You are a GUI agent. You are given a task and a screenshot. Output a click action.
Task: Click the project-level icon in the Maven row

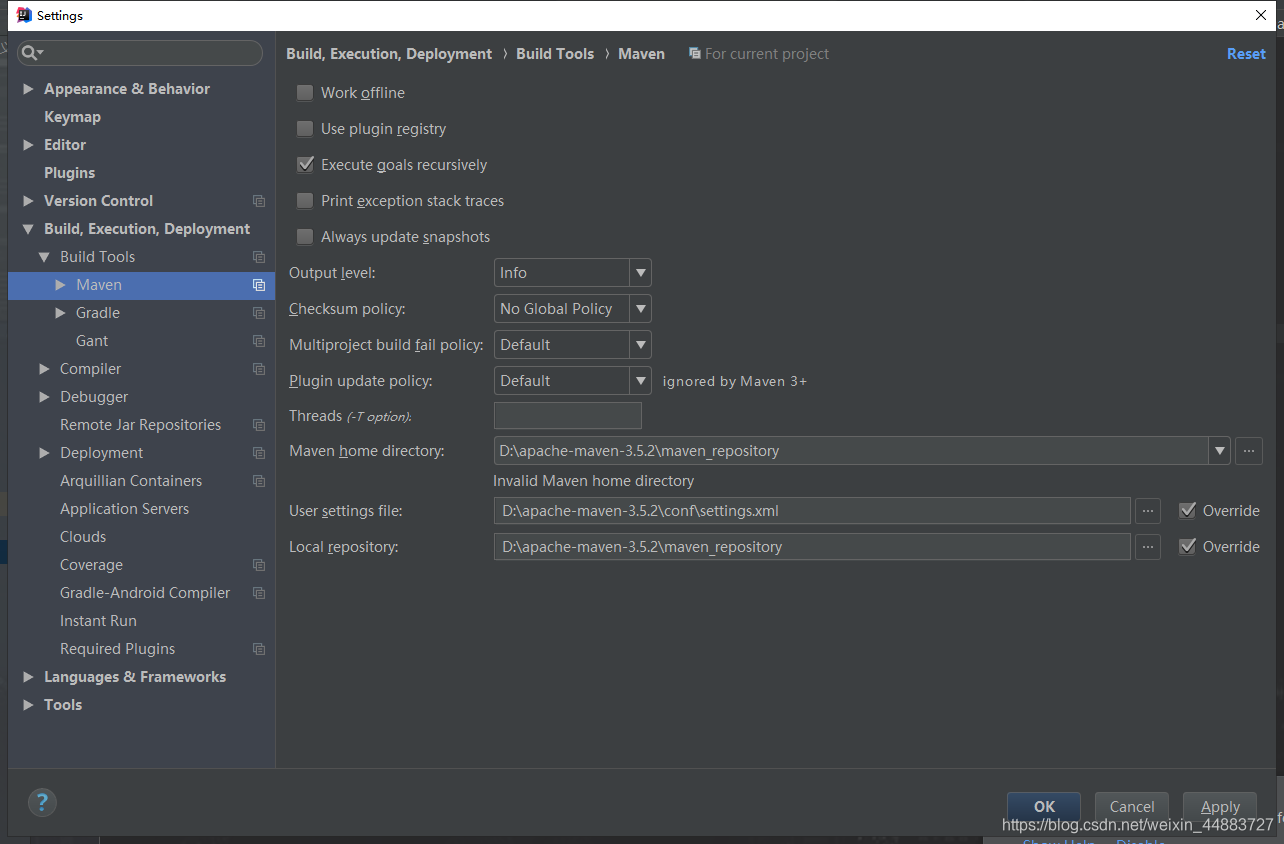[x=259, y=285]
